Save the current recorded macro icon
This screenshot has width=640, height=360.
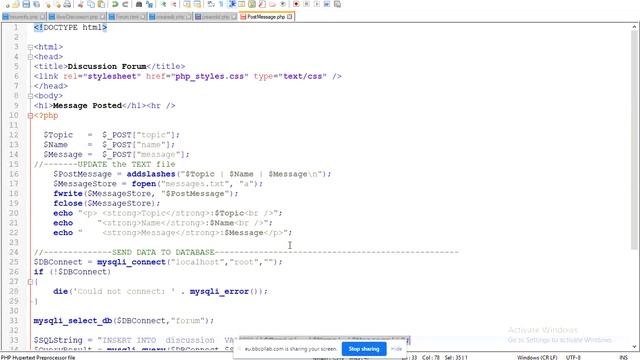(x=337, y=4)
